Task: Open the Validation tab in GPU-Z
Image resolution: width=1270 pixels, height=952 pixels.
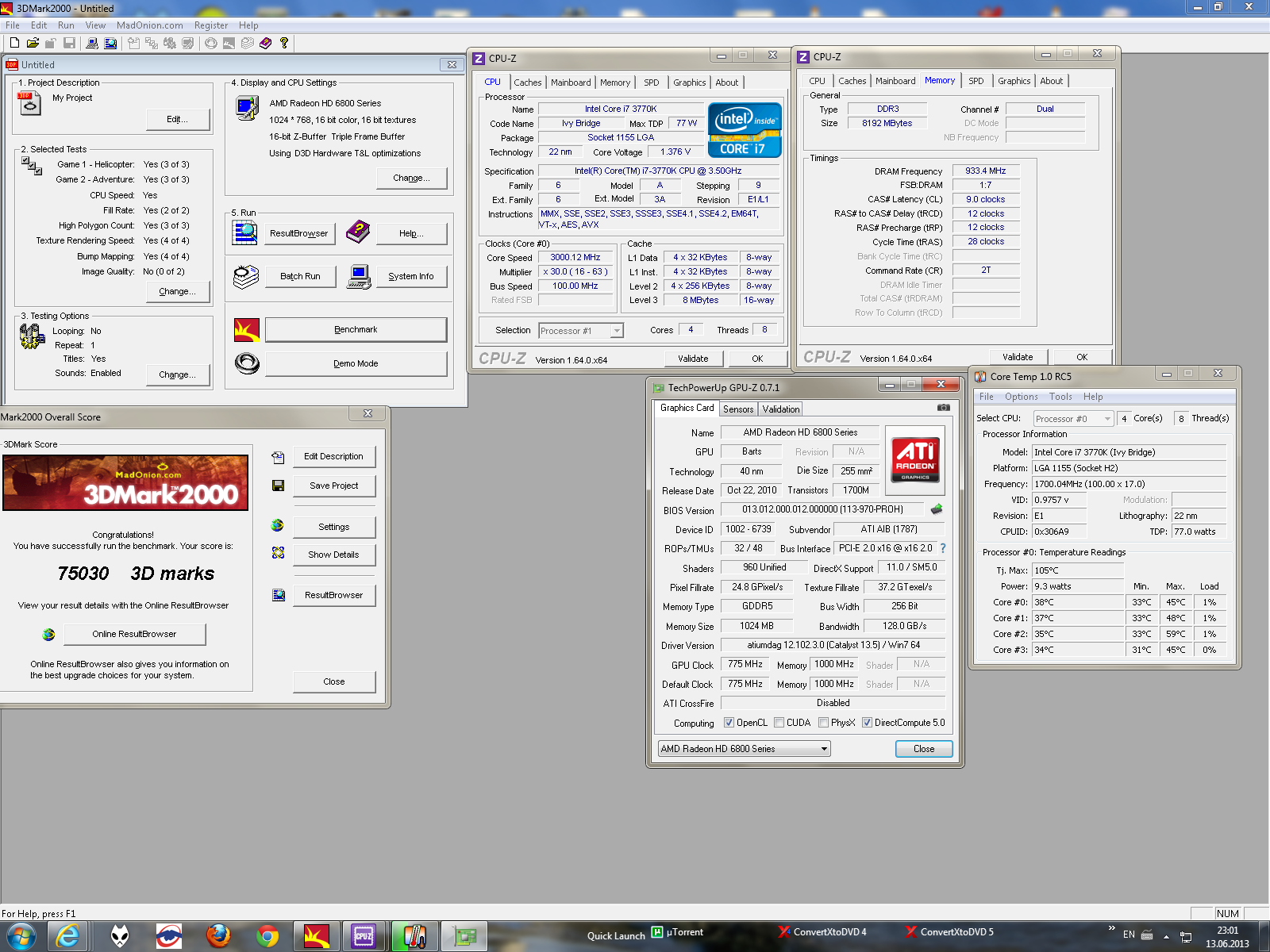Action: point(781,409)
